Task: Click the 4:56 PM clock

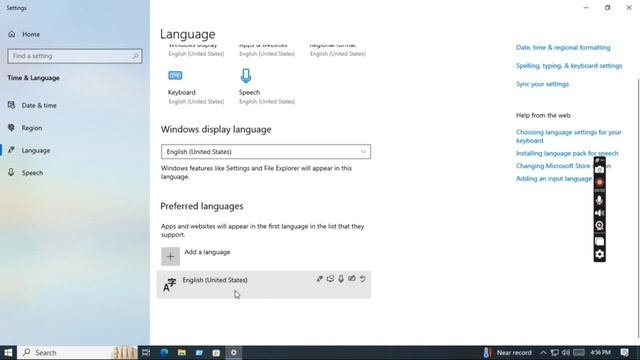Action: pos(600,353)
